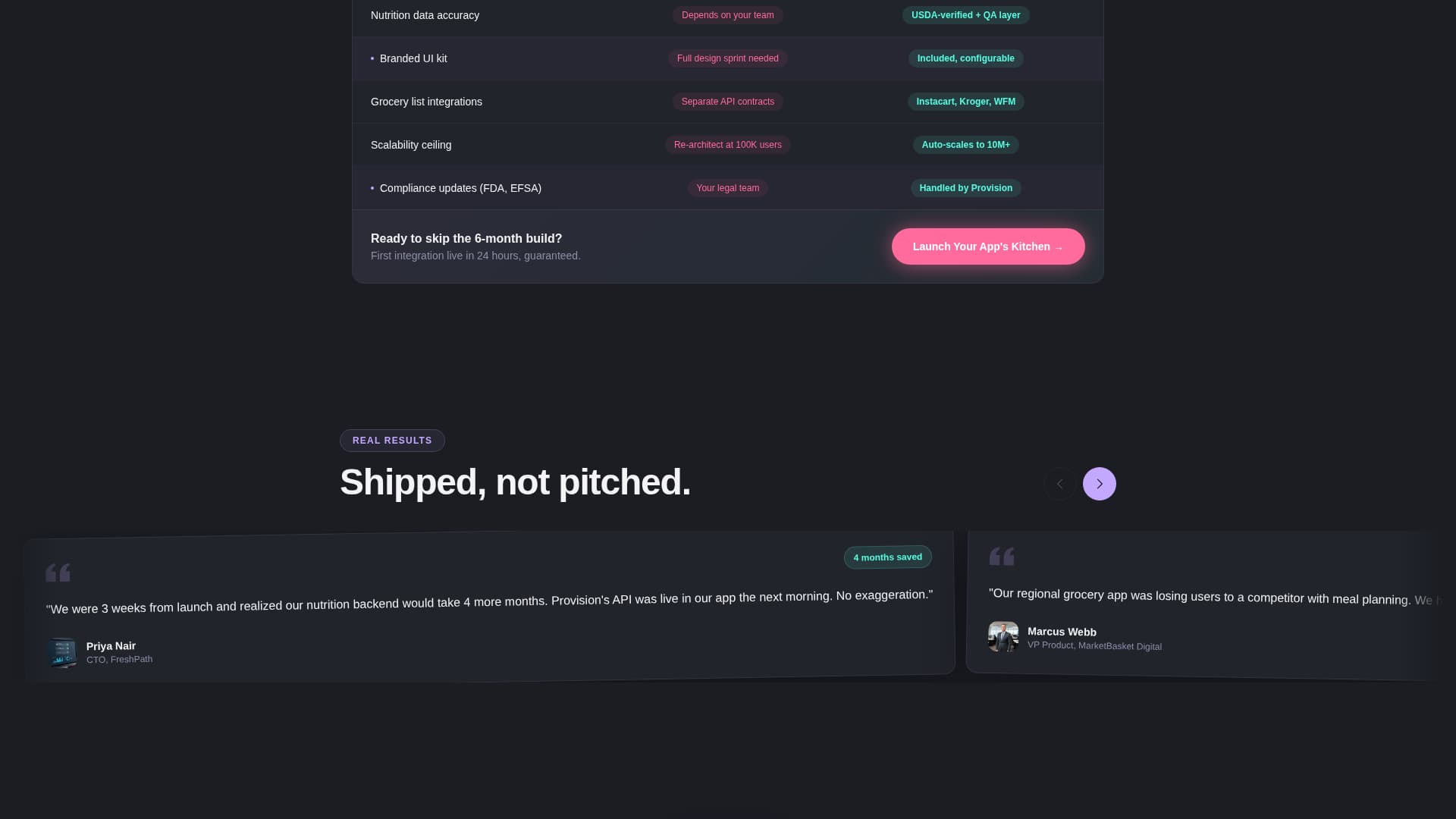Click the quote mark icon on Marcus's testimonial
This screenshot has width=1456, height=819.
coord(1002,557)
